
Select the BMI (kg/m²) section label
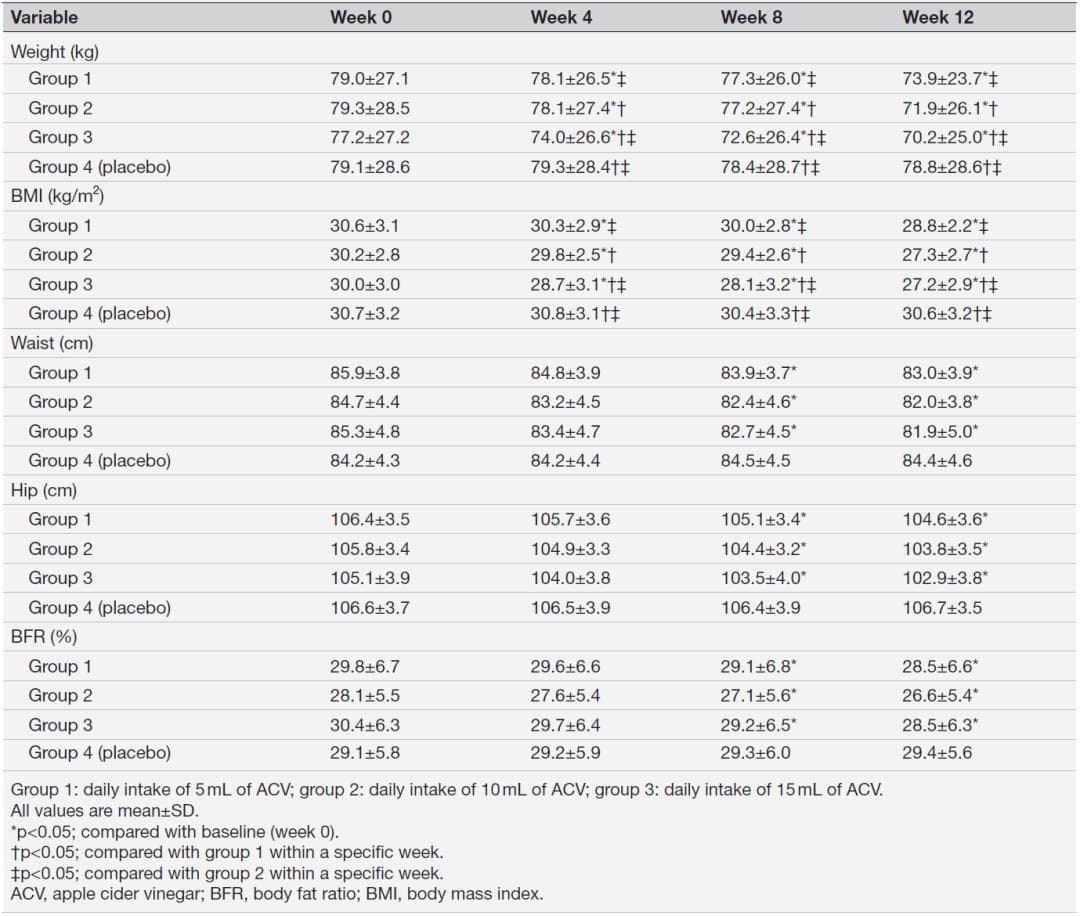[57, 196]
